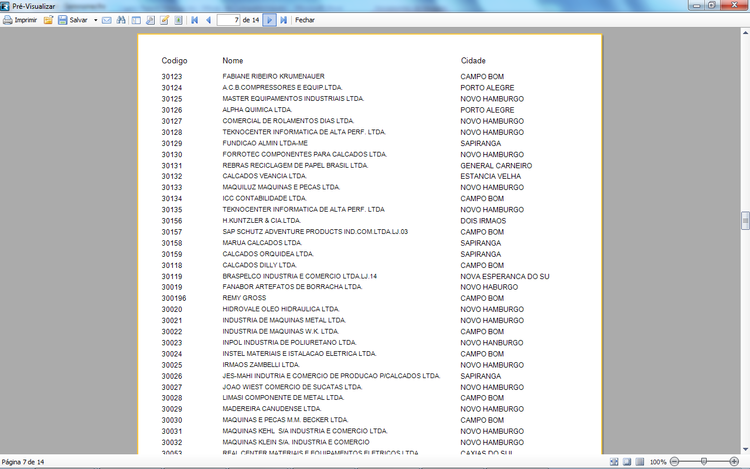The image size is (750, 469).
Task: Click the vertical scrollbar thumb
Action: tap(745, 221)
